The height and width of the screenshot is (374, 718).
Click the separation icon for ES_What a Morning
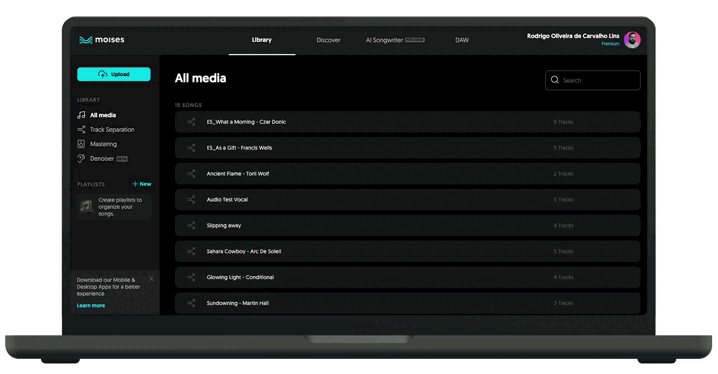pyautogui.click(x=191, y=122)
